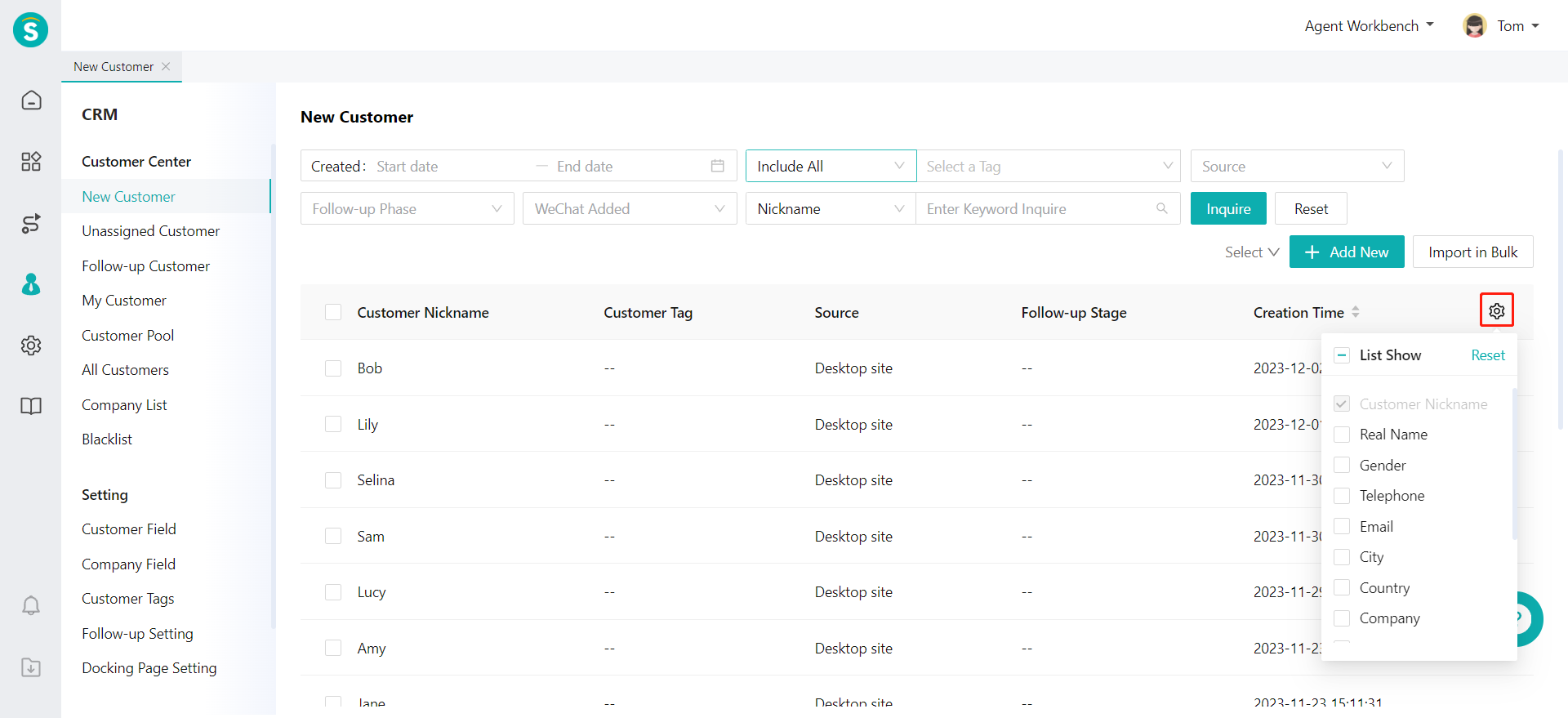Enable the Telephone column checkbox
Screen dimensions: 1568x718
coord(1342,496)
